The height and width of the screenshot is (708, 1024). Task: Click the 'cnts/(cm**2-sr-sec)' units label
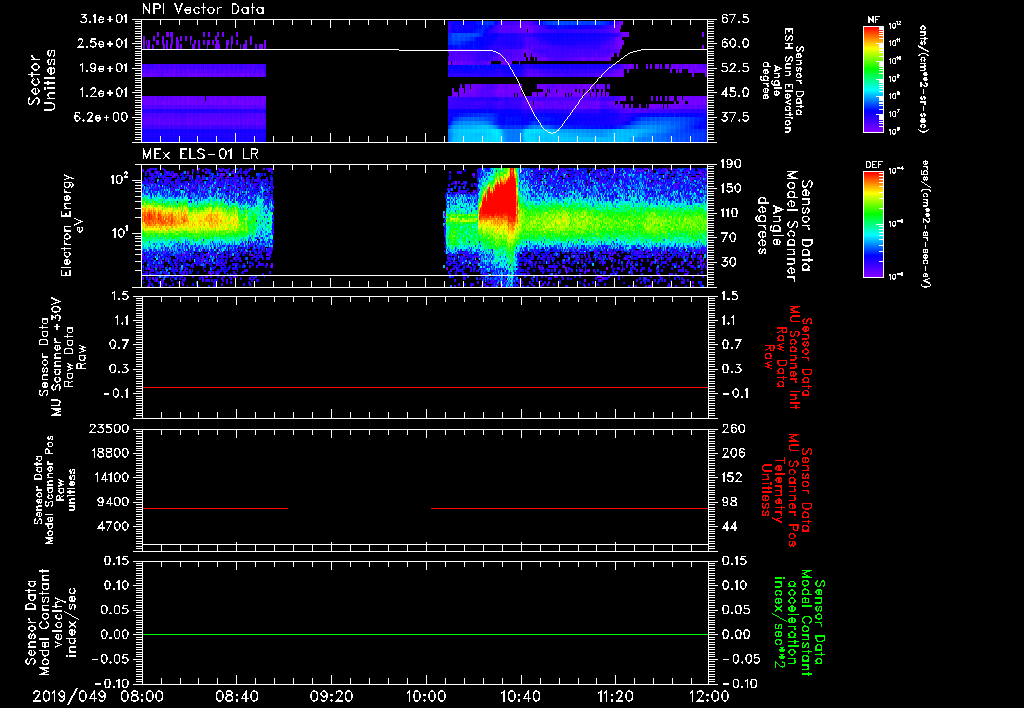[x=923, y=79]
